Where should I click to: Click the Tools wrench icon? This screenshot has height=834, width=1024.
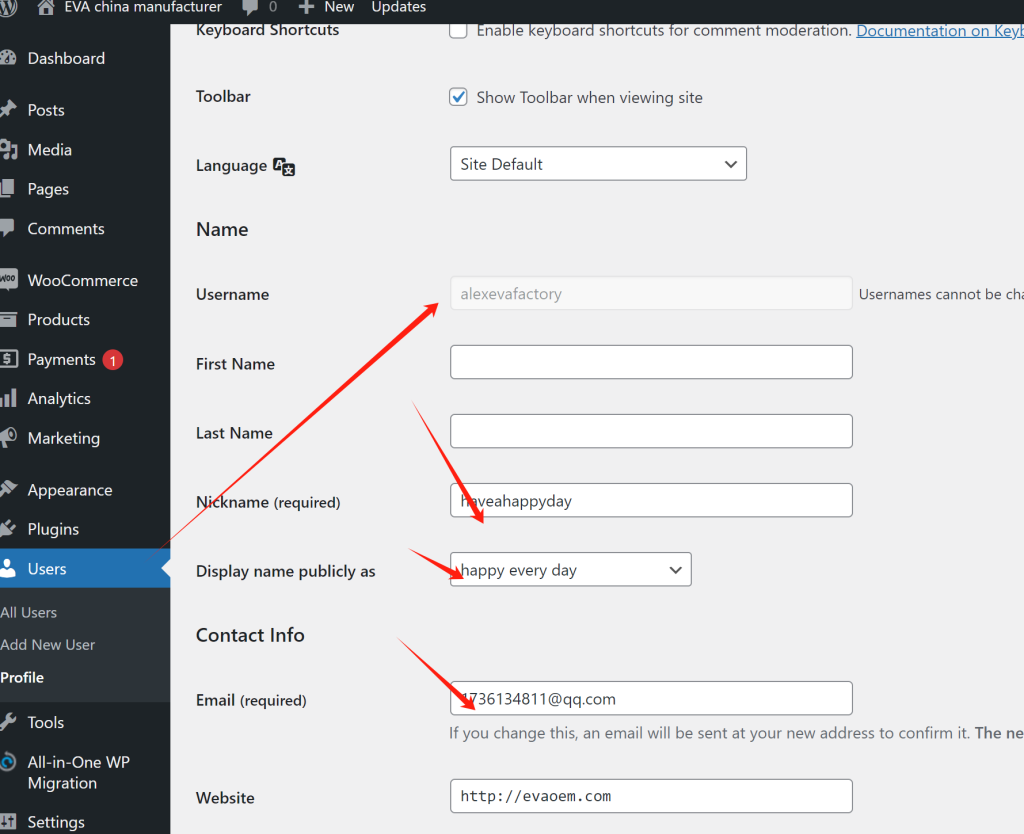point(8,722)
